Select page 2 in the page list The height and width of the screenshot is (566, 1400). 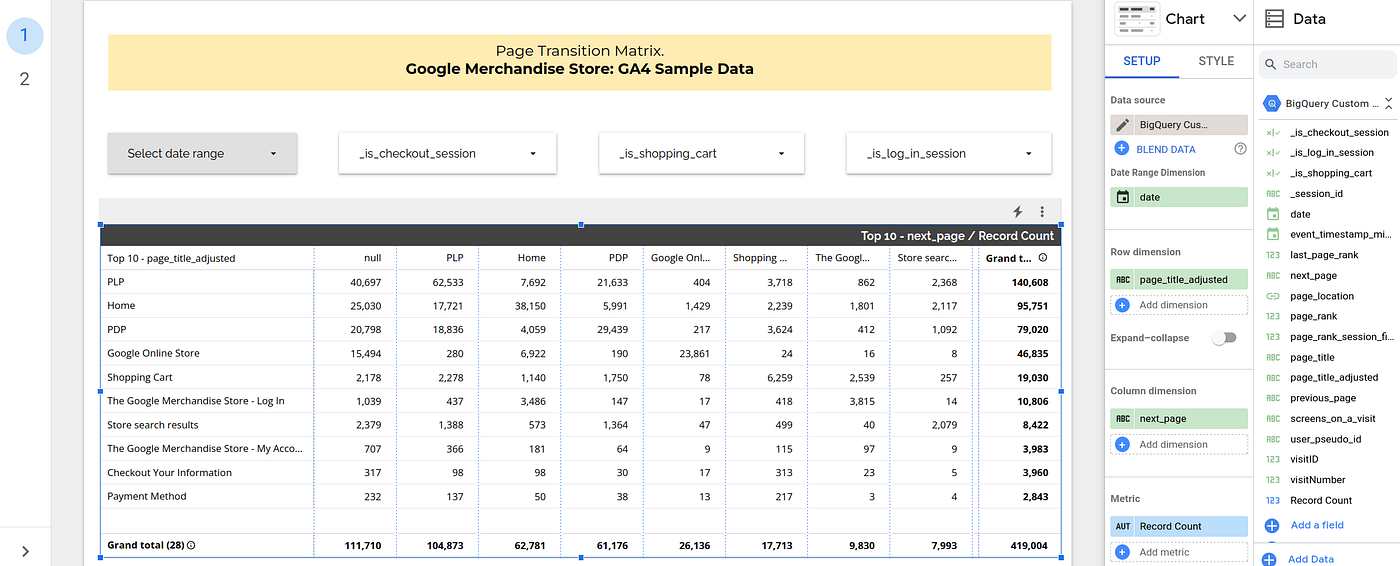(25, 78)
